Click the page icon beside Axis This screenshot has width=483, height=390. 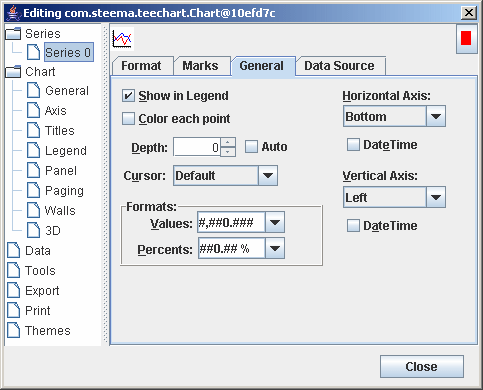(34, 110)
